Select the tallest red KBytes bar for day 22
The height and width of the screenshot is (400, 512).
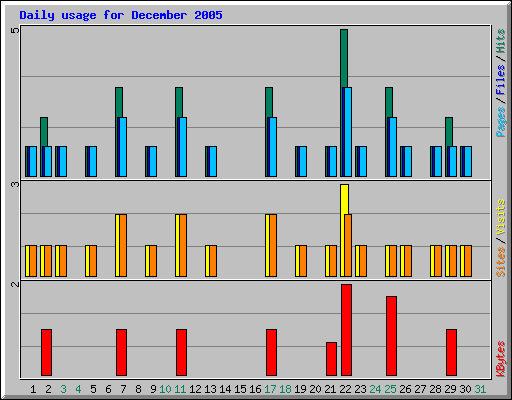pos(346,330)
